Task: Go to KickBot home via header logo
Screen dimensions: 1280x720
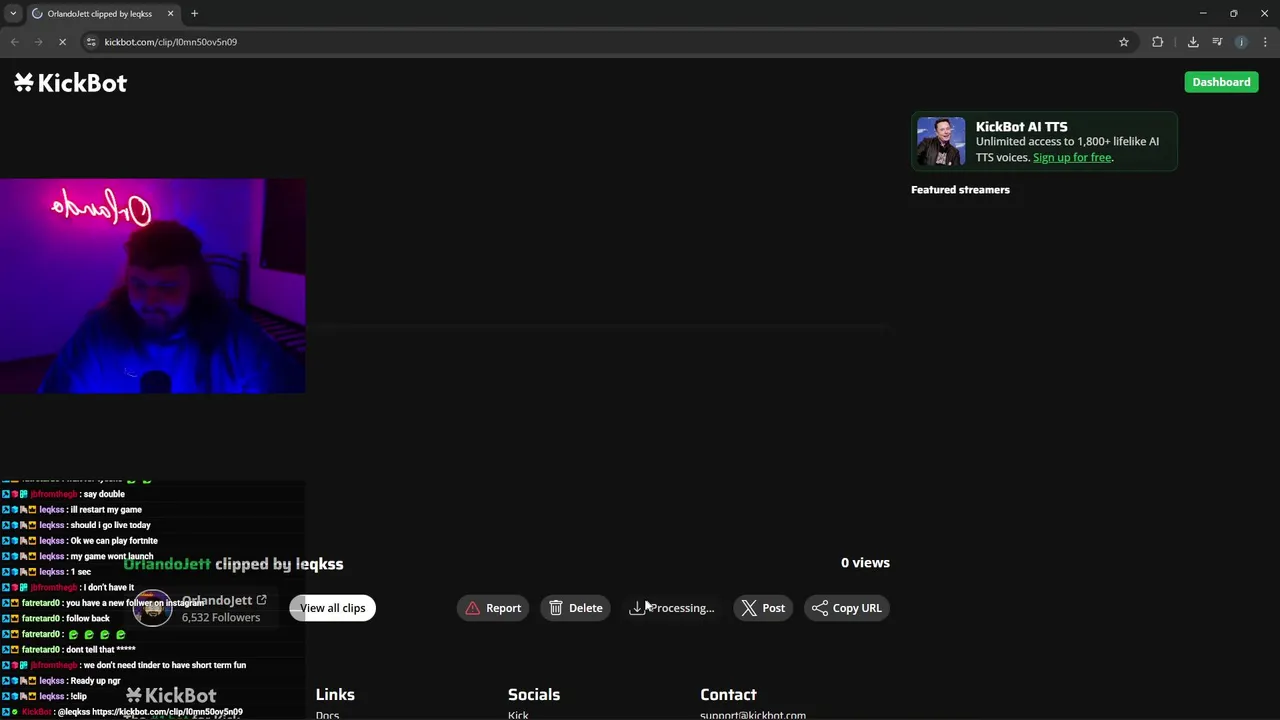Action: [70, 83]
